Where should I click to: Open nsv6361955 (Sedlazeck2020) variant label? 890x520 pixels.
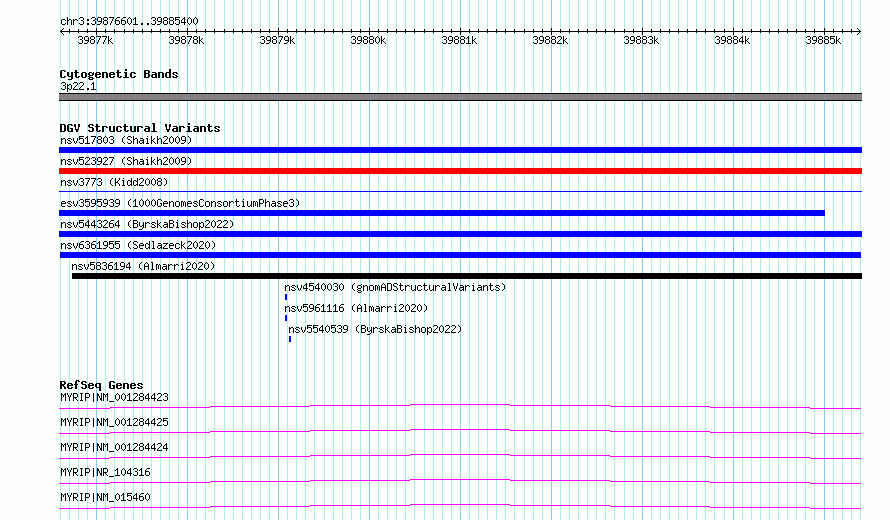tap(138, 245)
